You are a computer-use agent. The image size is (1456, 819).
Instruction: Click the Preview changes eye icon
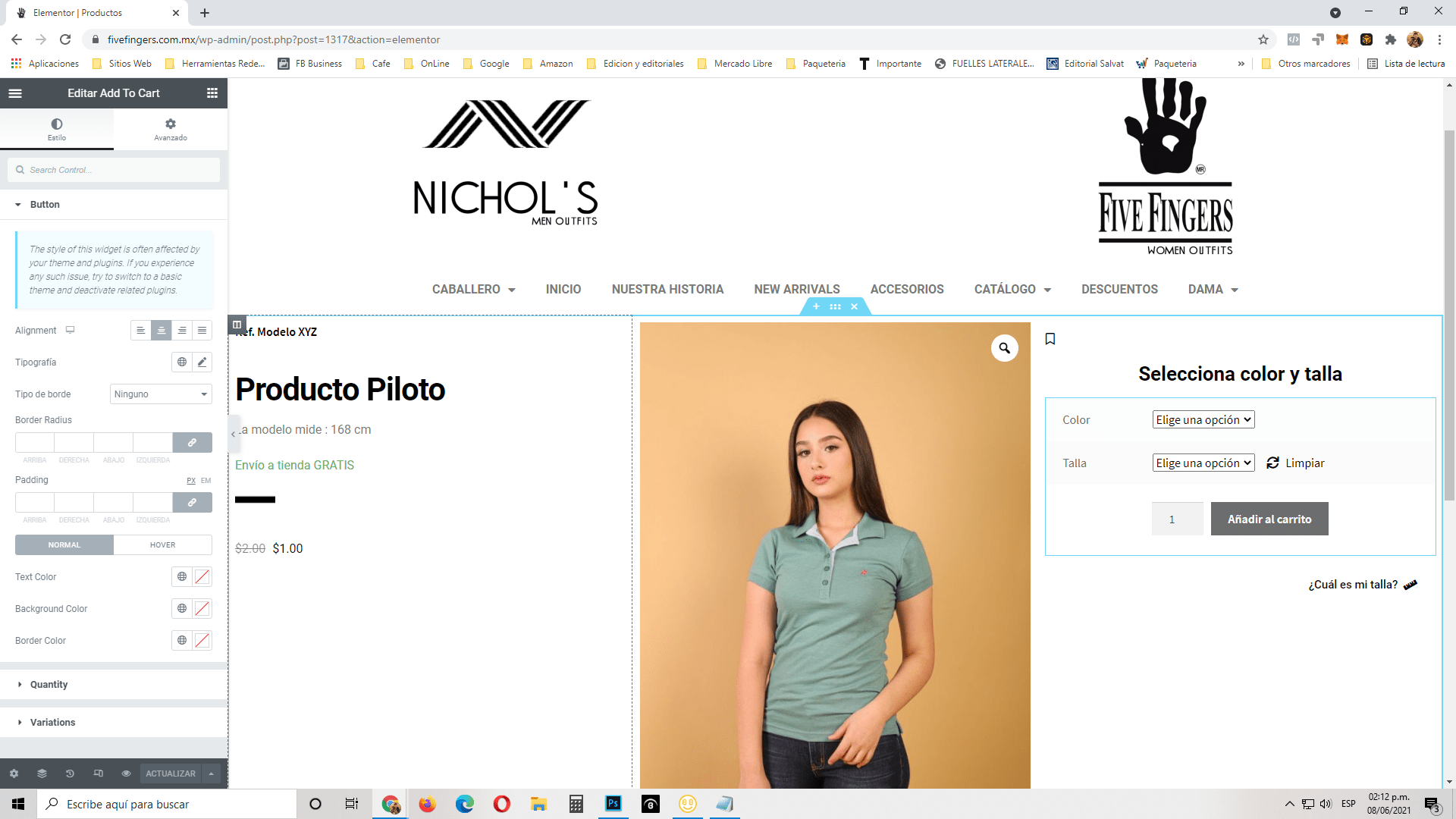point(126,773)
